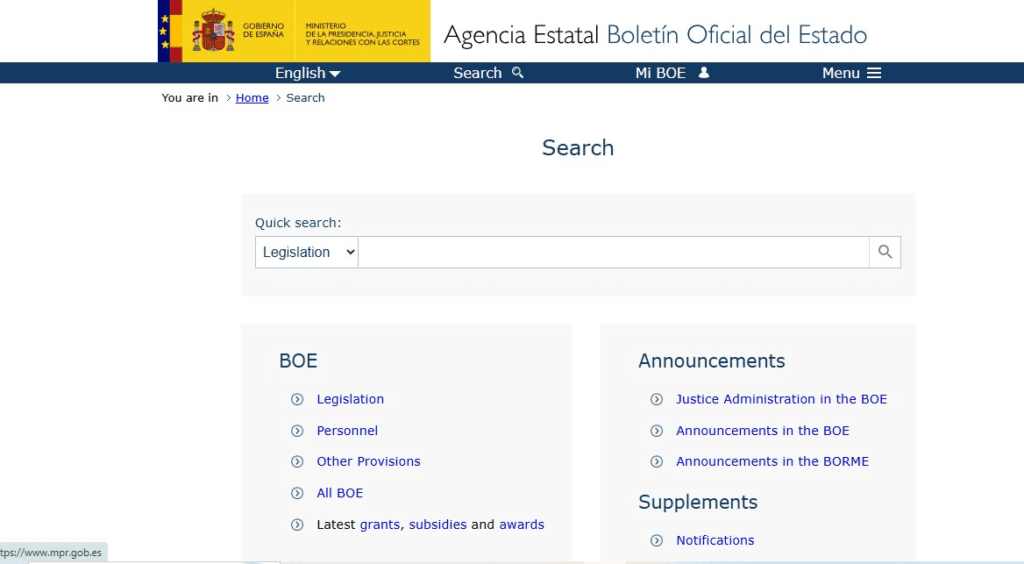Open the Personnel link under BOE
The image size is (1024, 564).
(347, 431)
